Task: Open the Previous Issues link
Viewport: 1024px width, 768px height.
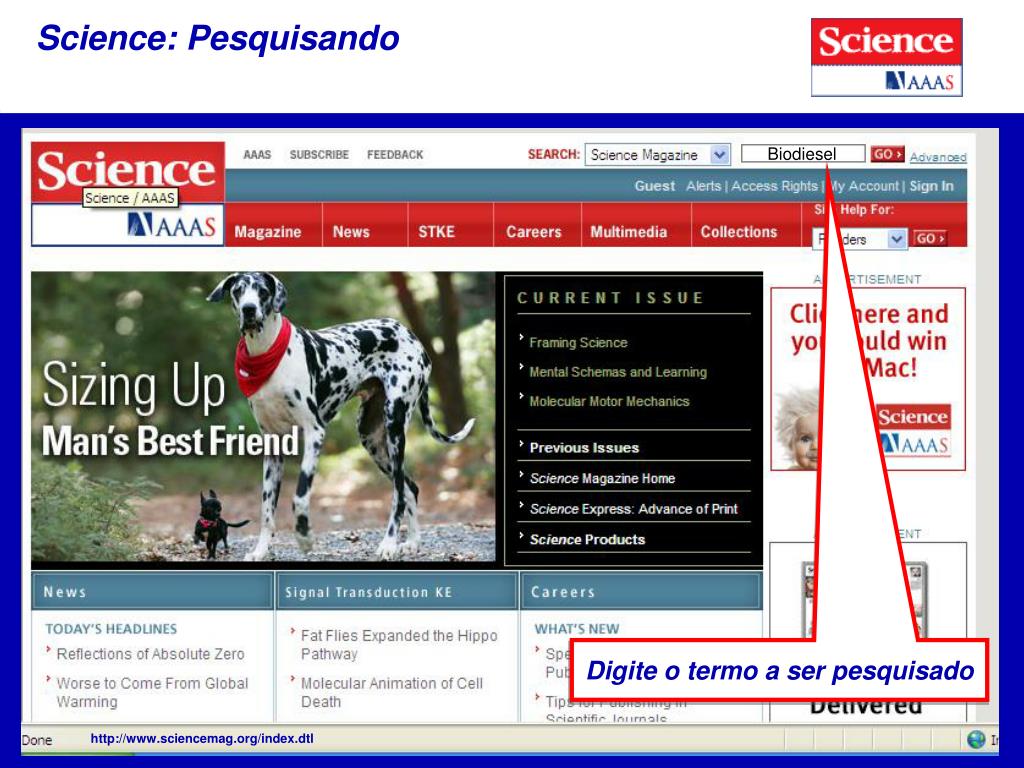Action: (584, 448)
